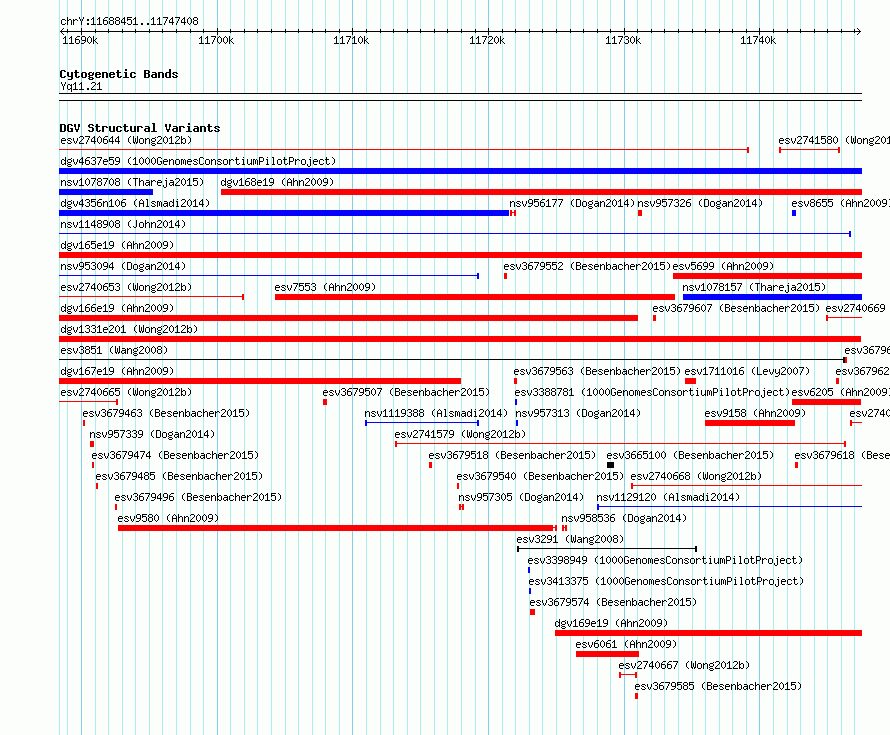The width and height of the screenshot is (890, 735).
Task: Click esv1711016 (Levy2007) label
Action: click(747, 371)
